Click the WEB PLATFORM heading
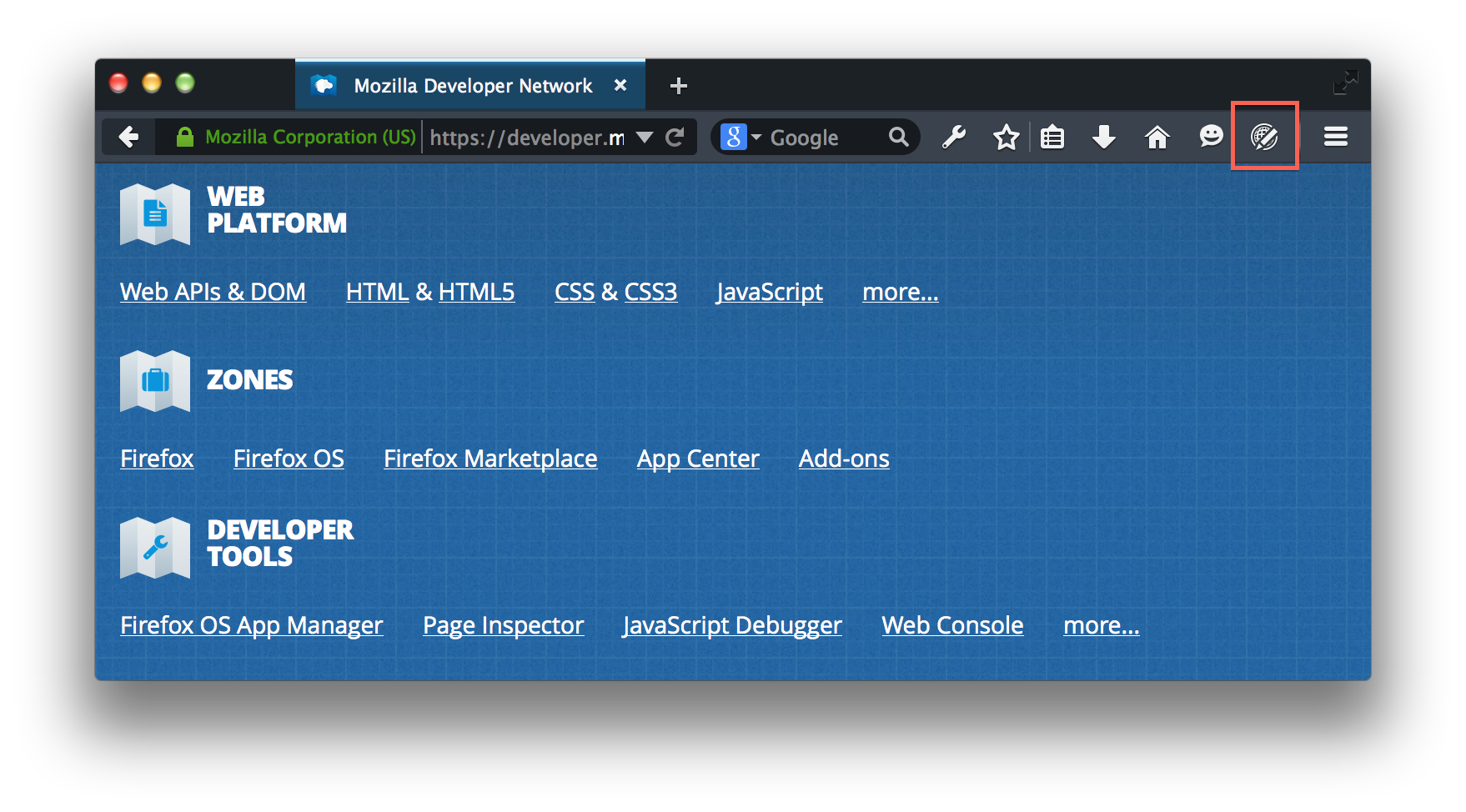Image resolution: width=1466 pixels, height=812 pixels. click(x=277, y=210)
